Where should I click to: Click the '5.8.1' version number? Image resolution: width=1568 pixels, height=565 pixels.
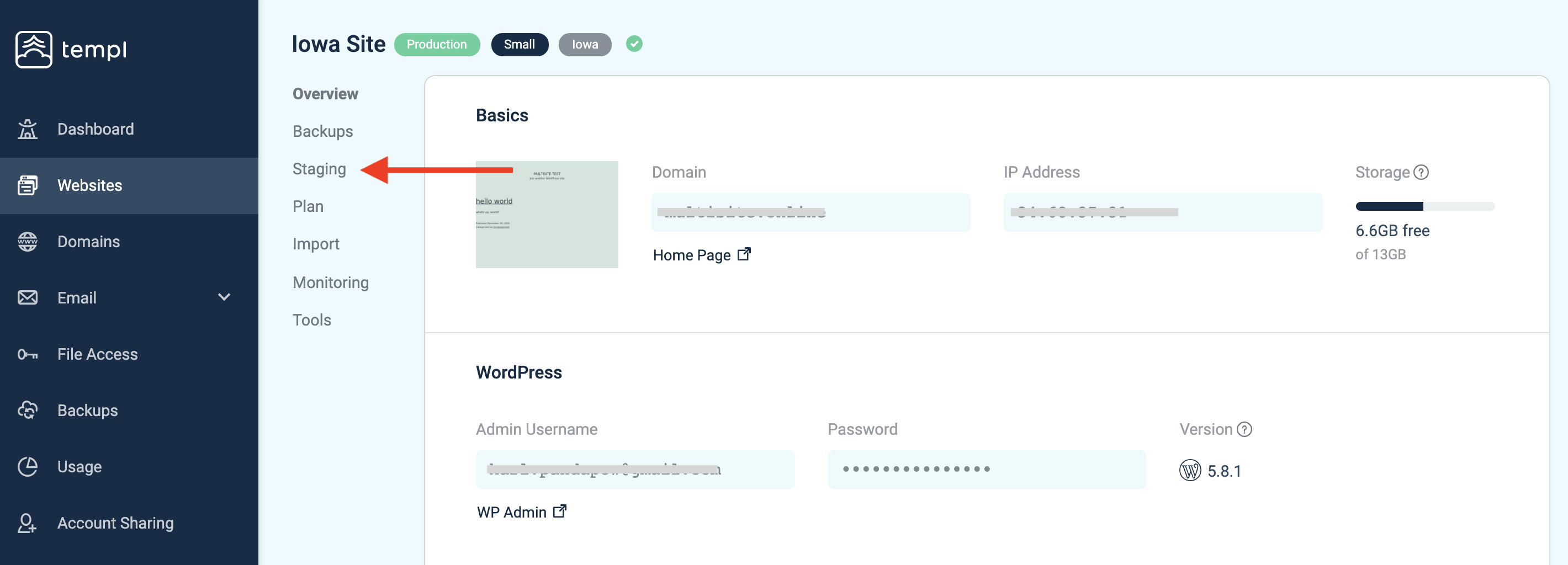click(1224, 471)
